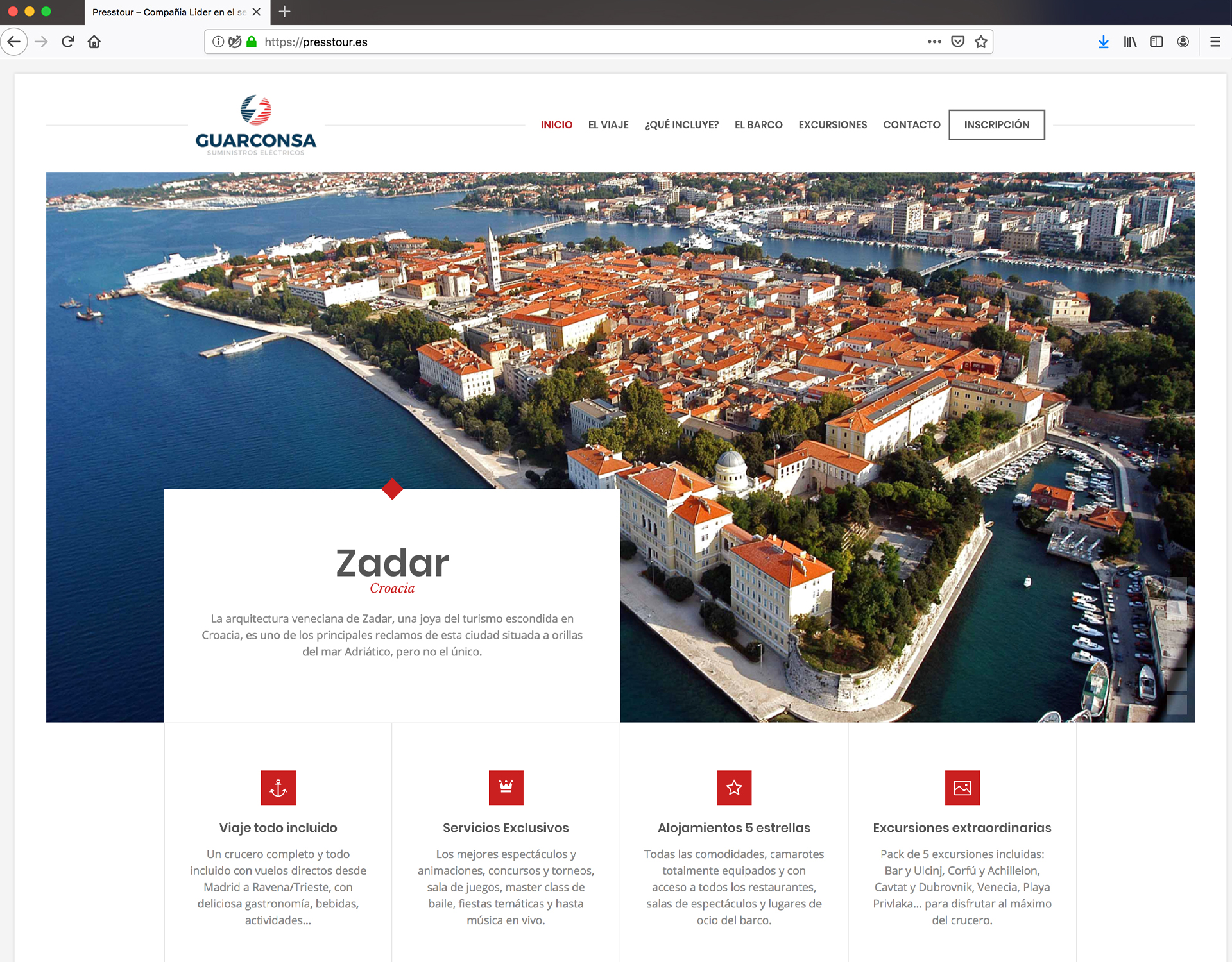Open Firefox account profile icon
Screen dimensions: 1232x962
click(1183, 42)
